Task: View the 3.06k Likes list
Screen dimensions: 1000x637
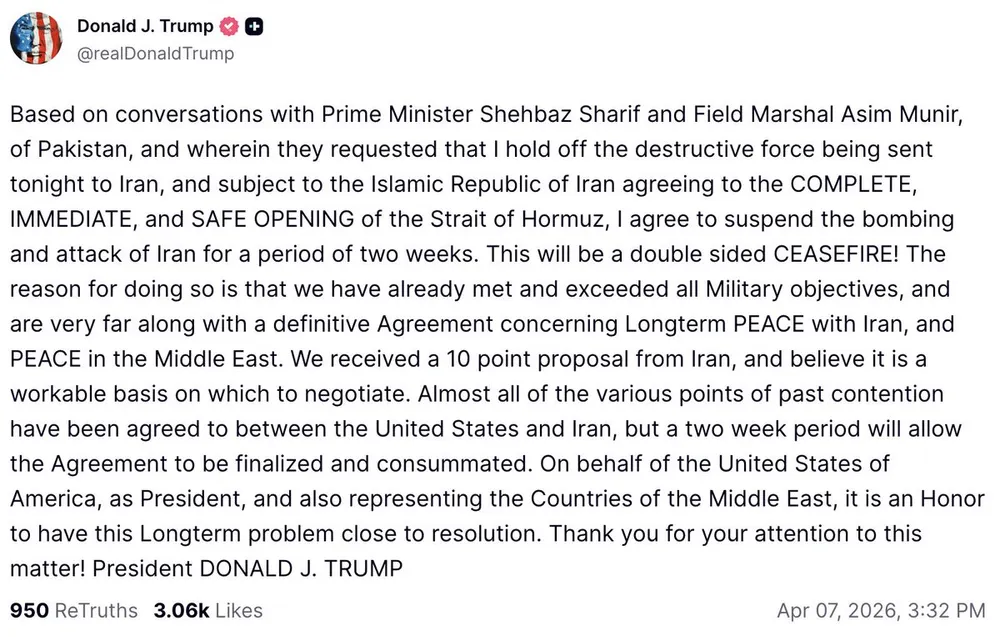Action: pos(208,609)
